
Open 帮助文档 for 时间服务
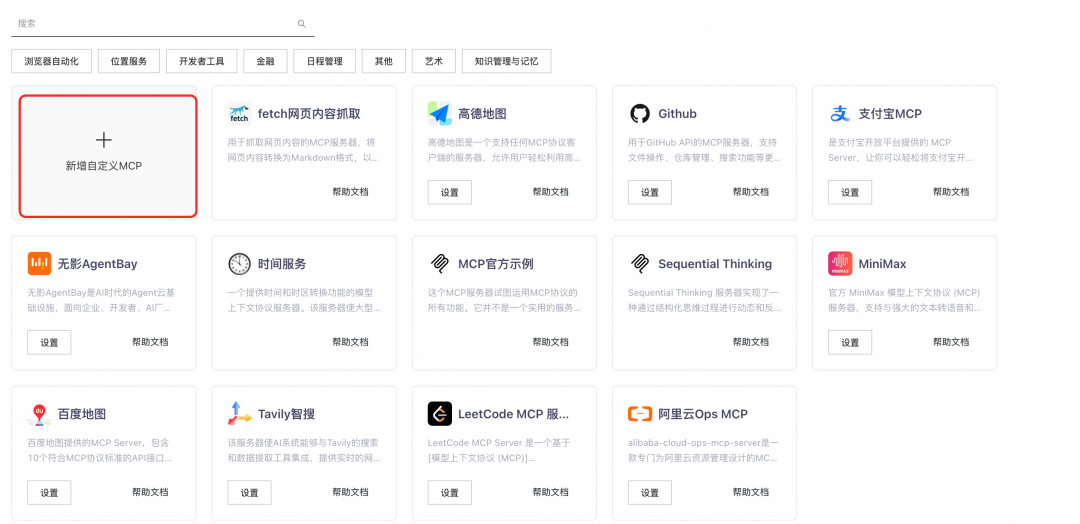(x=351, y=342)
